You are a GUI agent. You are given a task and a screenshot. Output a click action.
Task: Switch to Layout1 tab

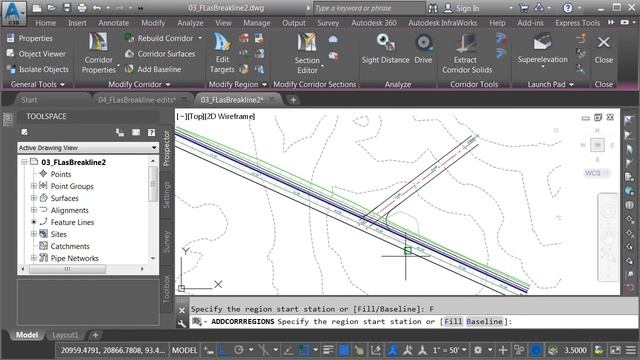65,335
